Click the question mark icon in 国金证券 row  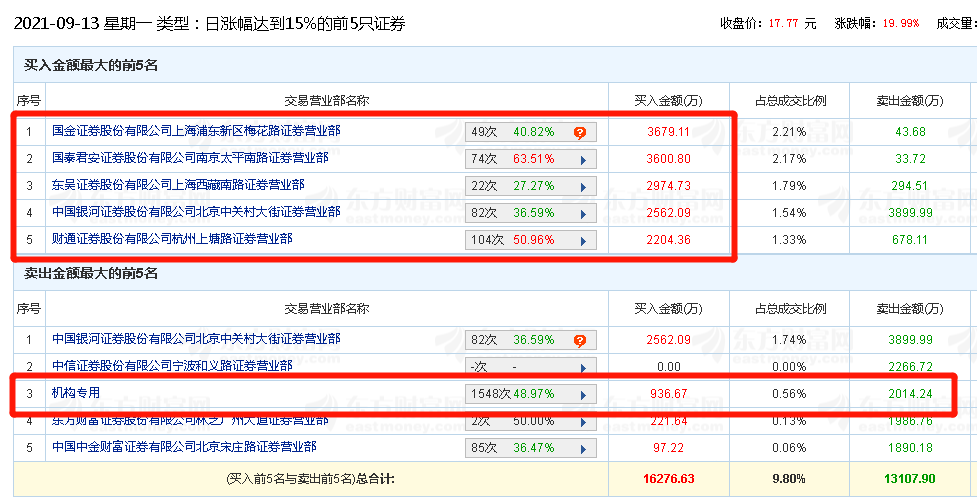[x=579, y=133]
